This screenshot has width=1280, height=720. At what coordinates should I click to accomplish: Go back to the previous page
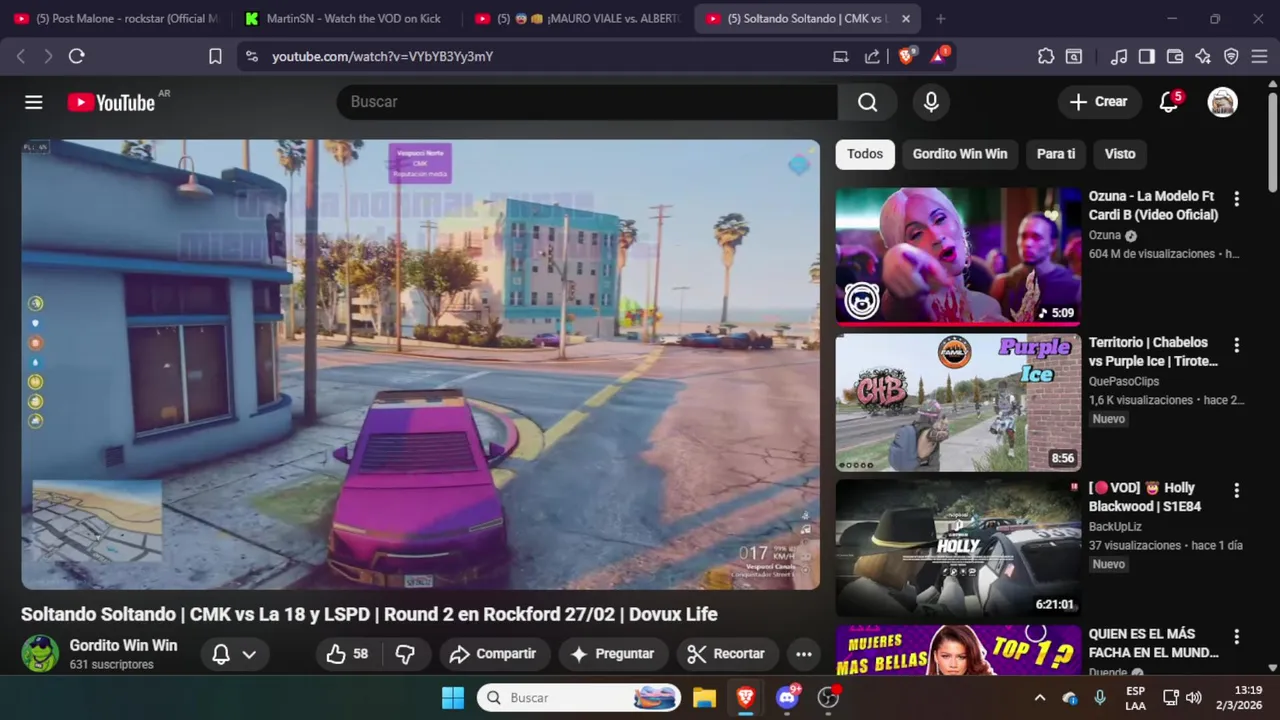(x=21, y=57)
